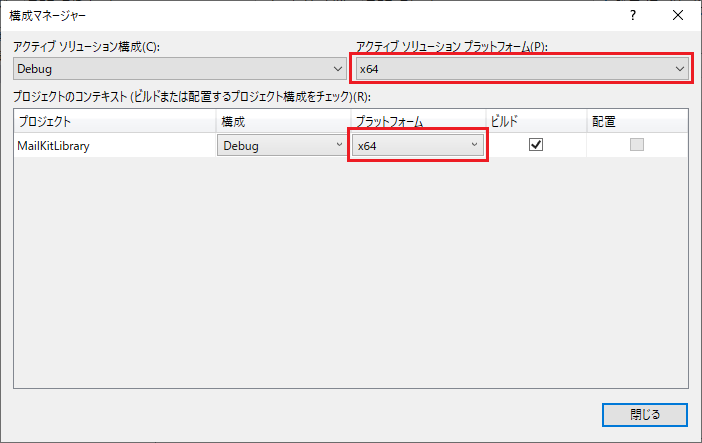Click the プラットフォーム column header
Screen dimensions: 702x443
[x=419, y=121]
